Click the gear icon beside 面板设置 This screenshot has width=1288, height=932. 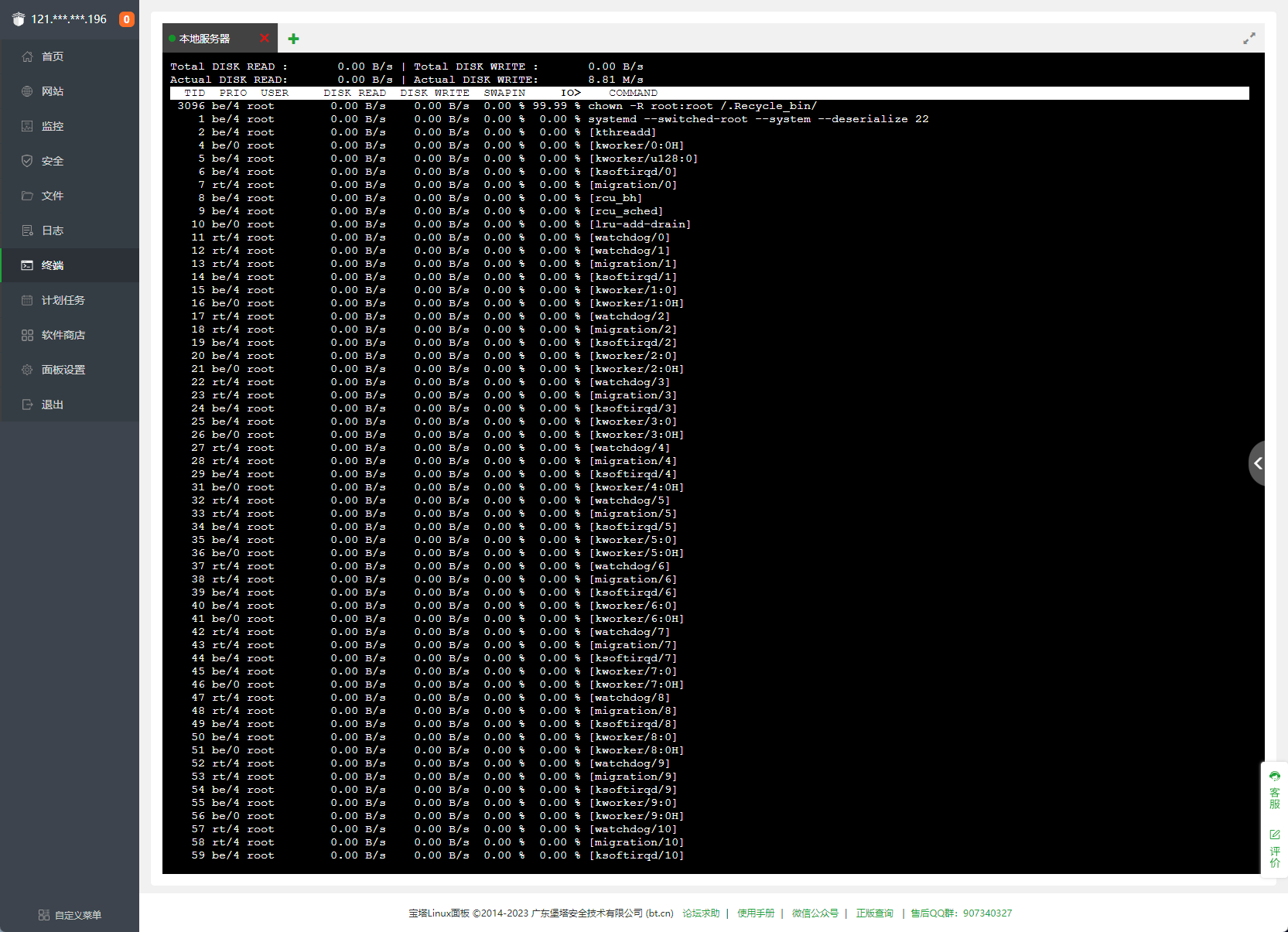click(x=27, y=370)
